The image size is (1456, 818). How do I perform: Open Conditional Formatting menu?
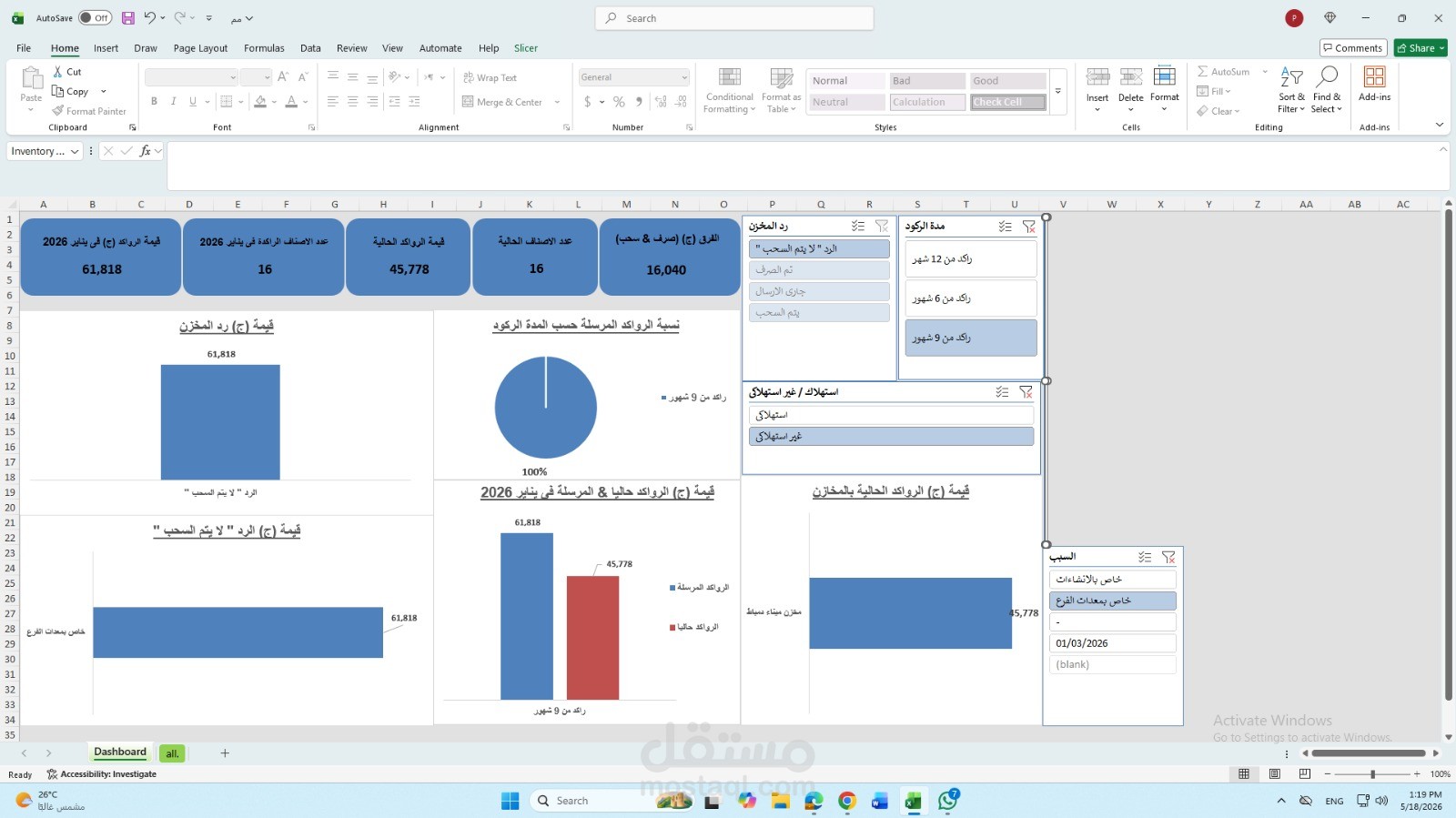[730, 90]
